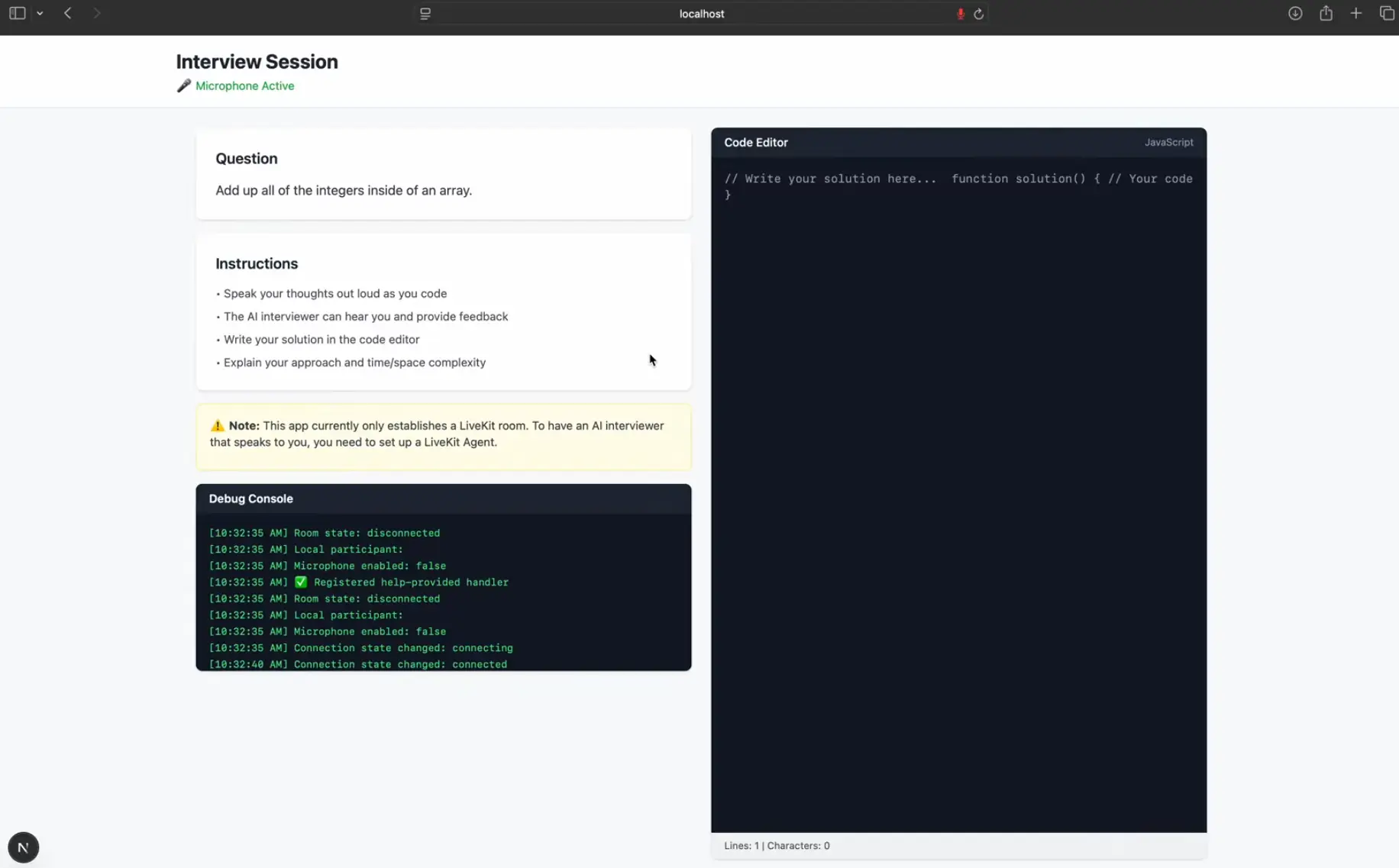The width and height of the screenshot is (1399, 868).
Task: Reload the localhost page
Action: 979,13
